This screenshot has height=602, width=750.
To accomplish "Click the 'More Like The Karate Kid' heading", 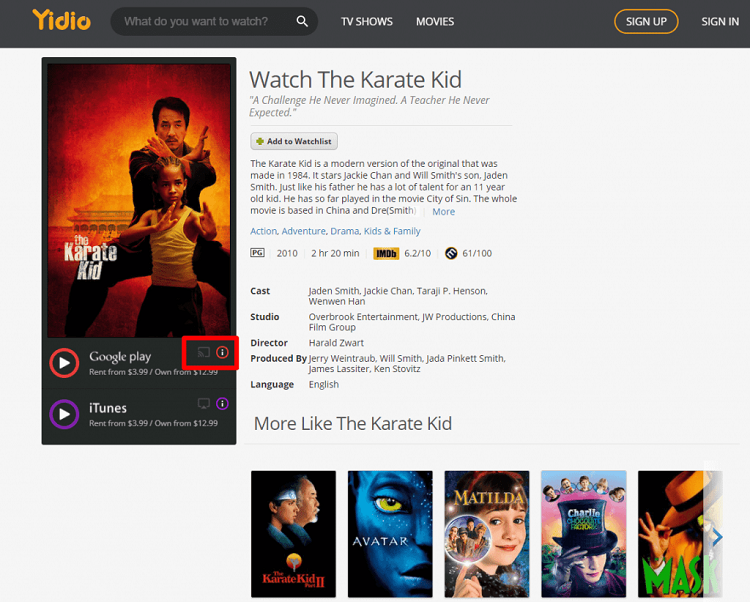I will [x=353, y=424].
